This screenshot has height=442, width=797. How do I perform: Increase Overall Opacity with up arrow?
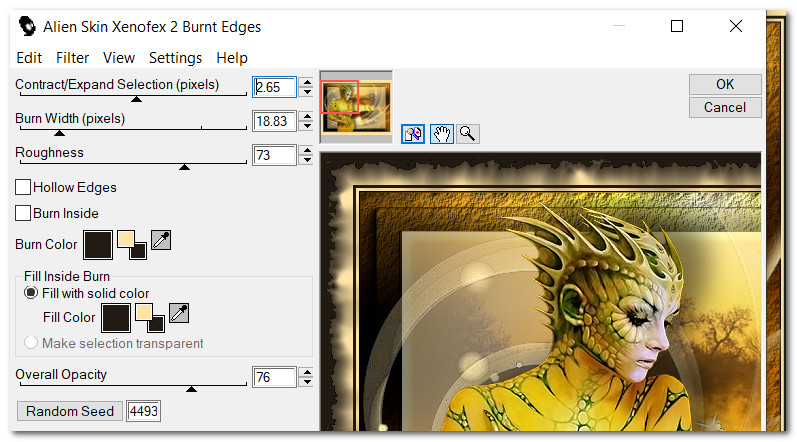306,372
